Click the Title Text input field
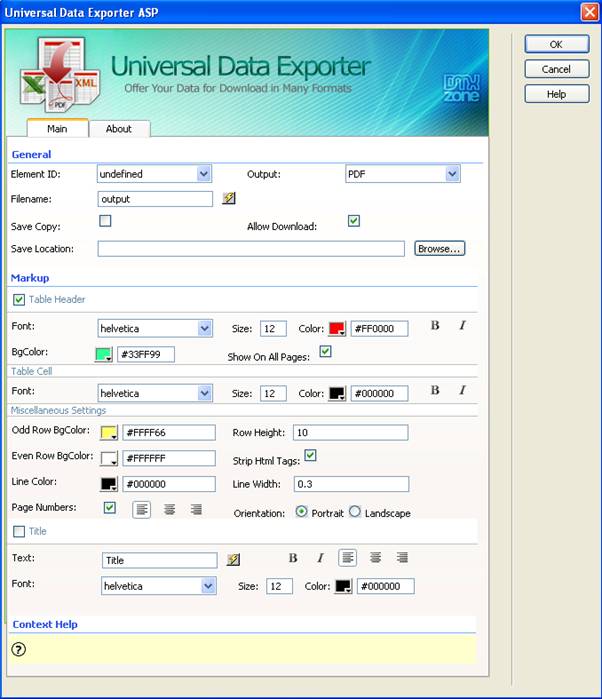 point(160,560)
